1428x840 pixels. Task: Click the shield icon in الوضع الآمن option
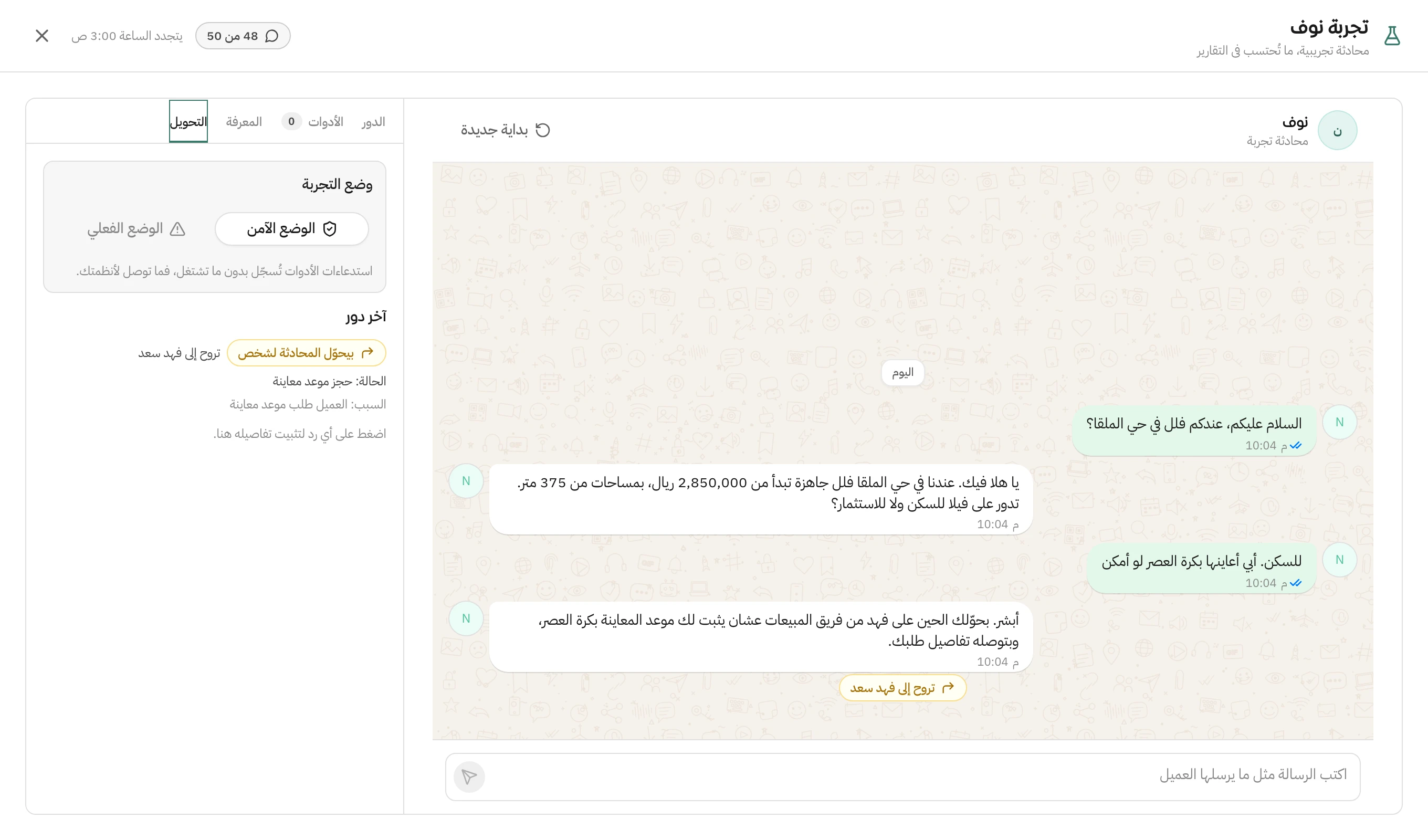[330, 229]
